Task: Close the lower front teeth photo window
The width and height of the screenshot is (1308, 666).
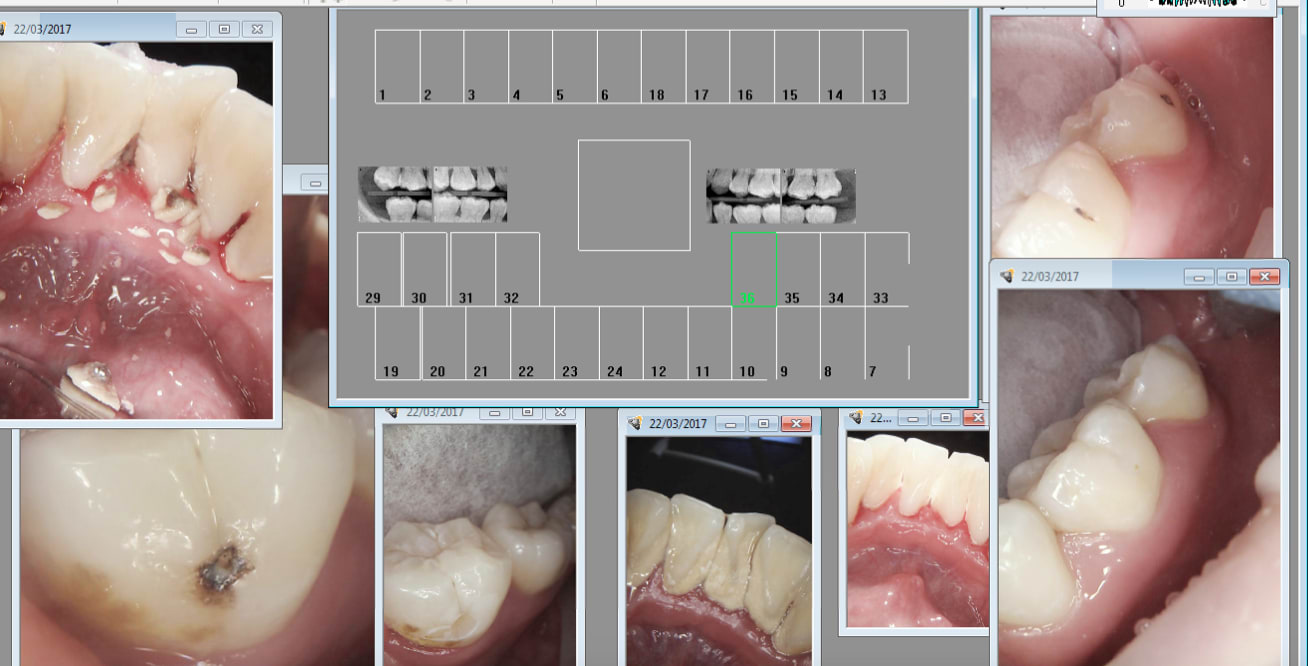Action: [x=796, y=424]
